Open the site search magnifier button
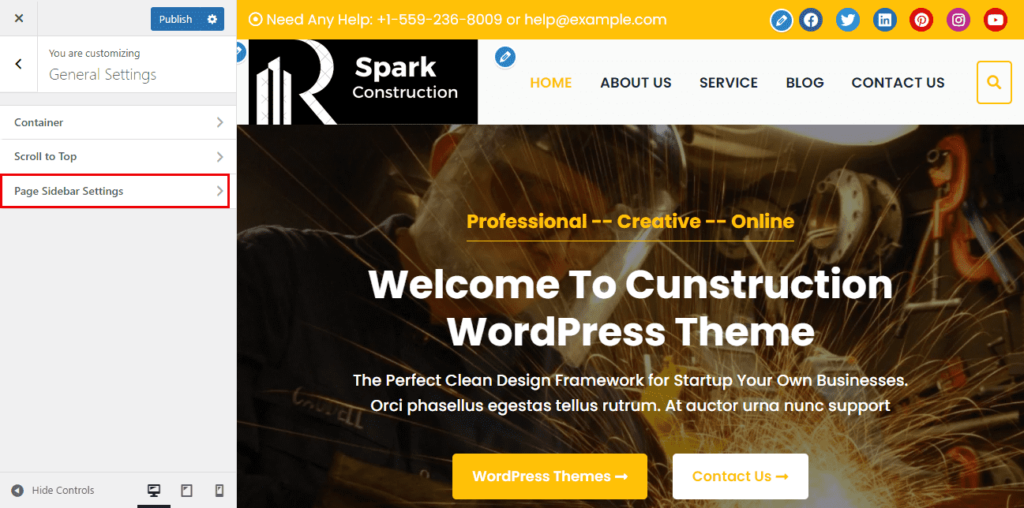Screen dimensions: 1024x508 994,82
